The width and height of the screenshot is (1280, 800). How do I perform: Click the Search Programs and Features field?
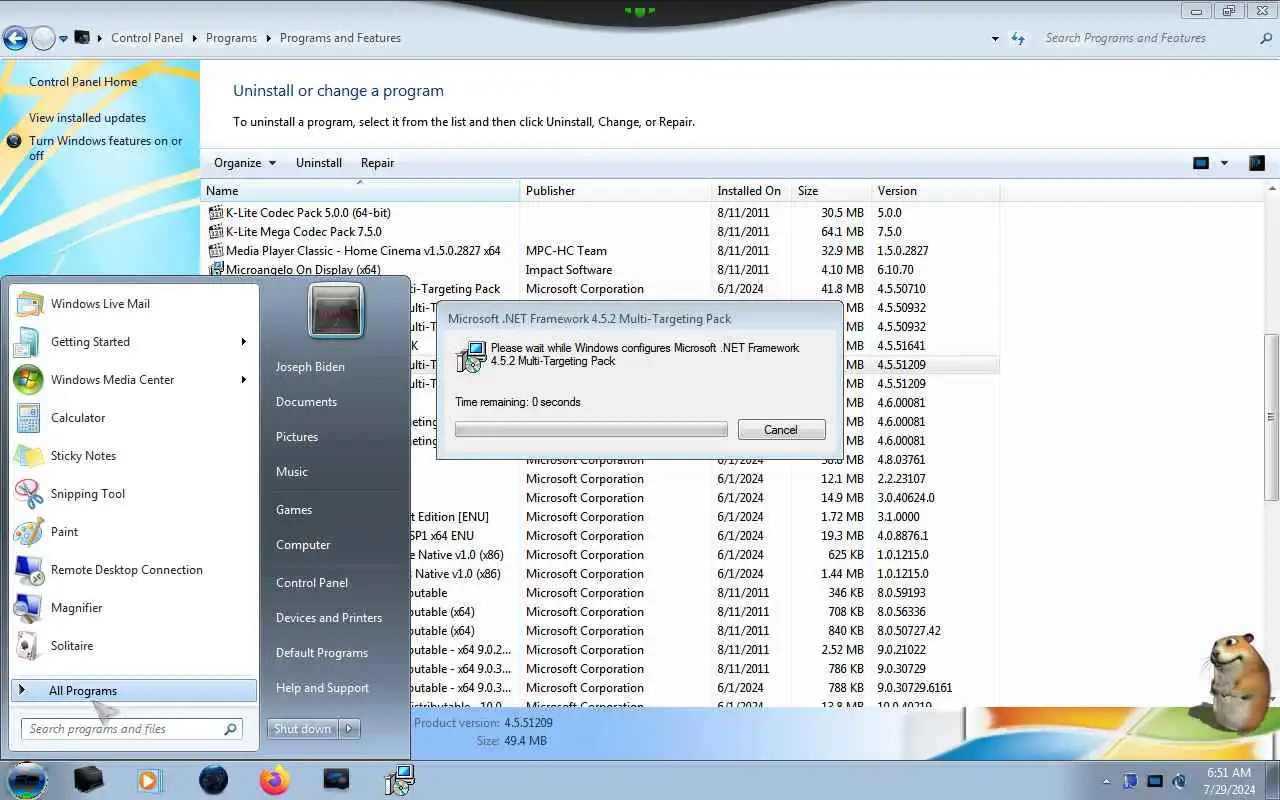click(1146, 38)
